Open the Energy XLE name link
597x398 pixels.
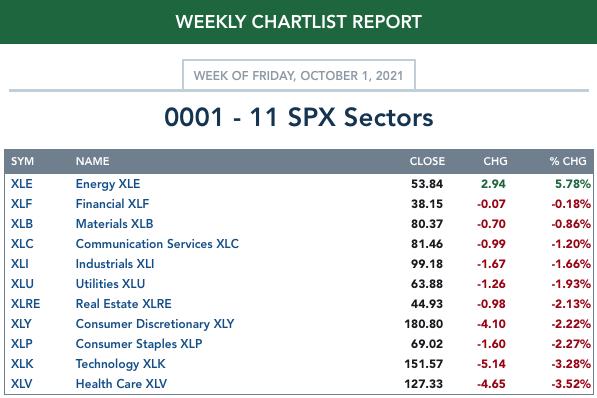(x=108, y=184)
